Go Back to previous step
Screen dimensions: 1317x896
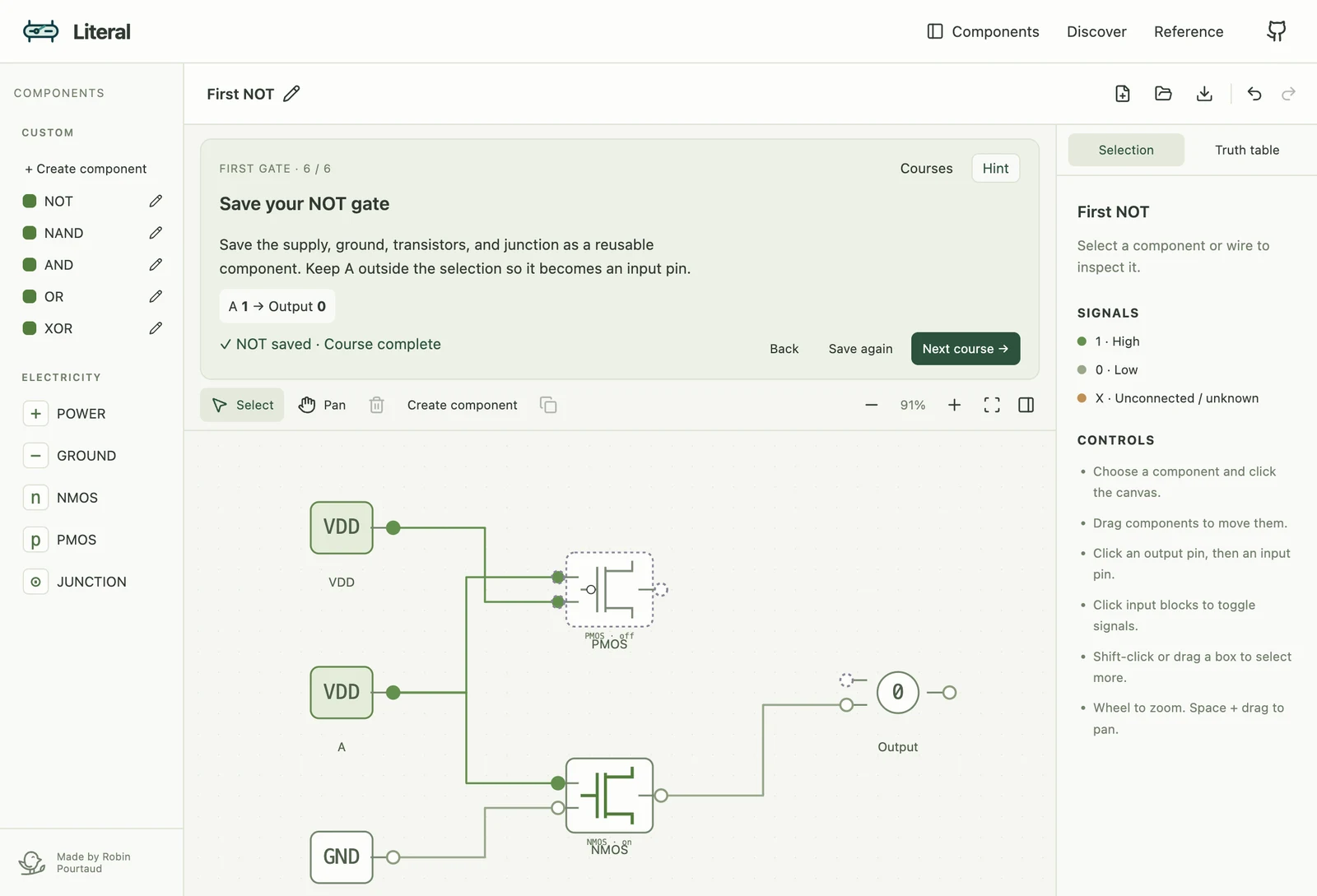click(784, 349)
